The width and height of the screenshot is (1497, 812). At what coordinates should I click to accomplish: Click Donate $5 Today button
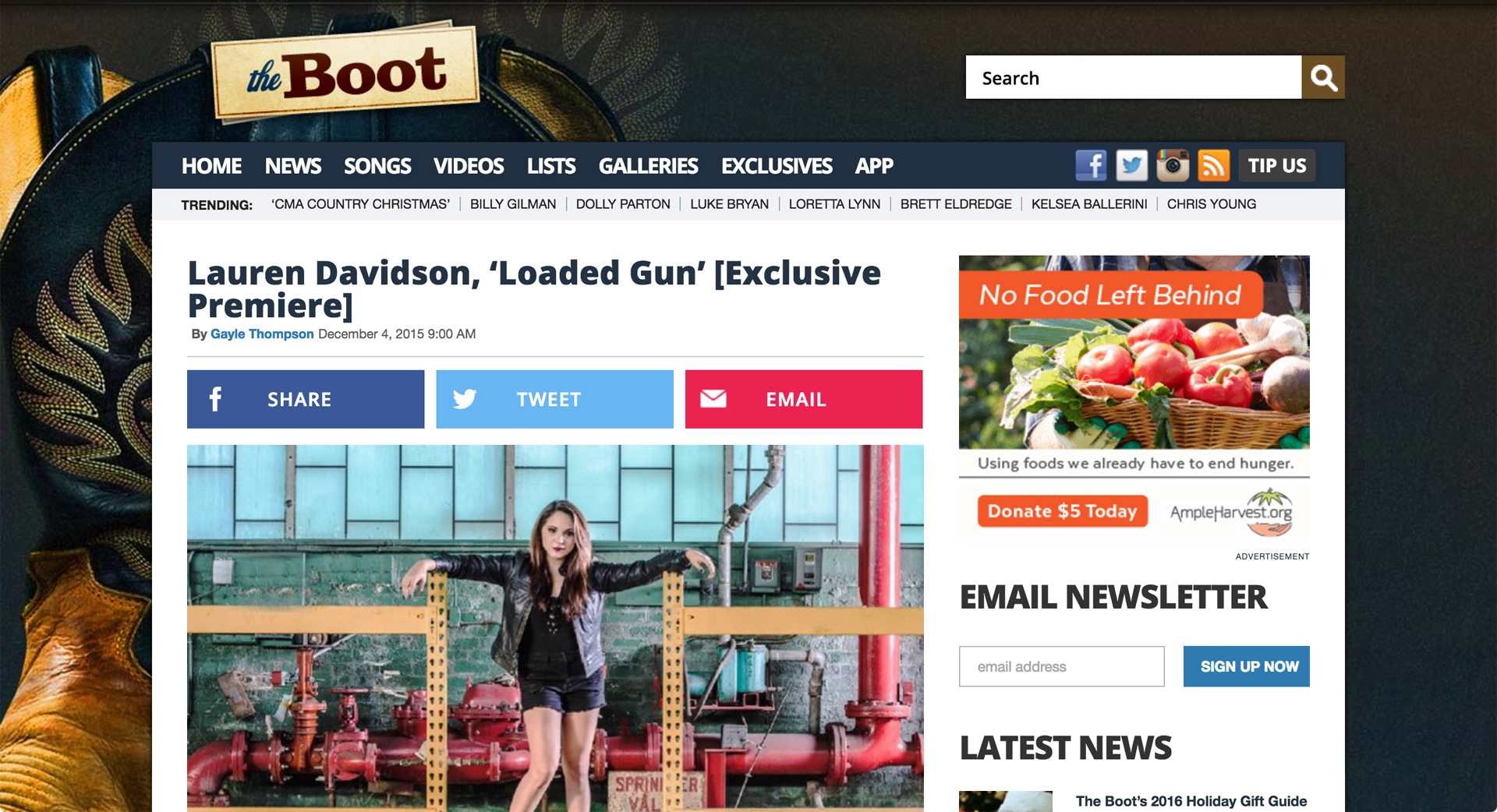point(1063,511)
